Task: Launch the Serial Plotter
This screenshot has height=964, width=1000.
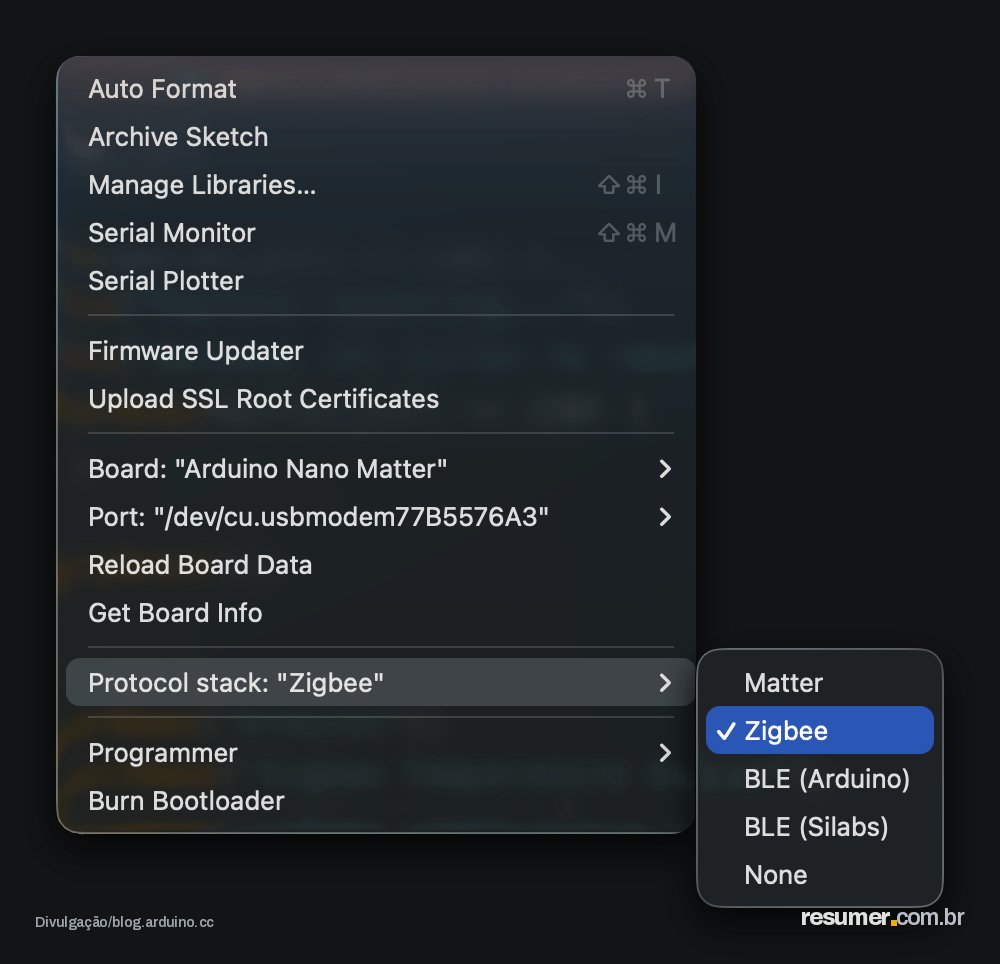Action: 380,281
